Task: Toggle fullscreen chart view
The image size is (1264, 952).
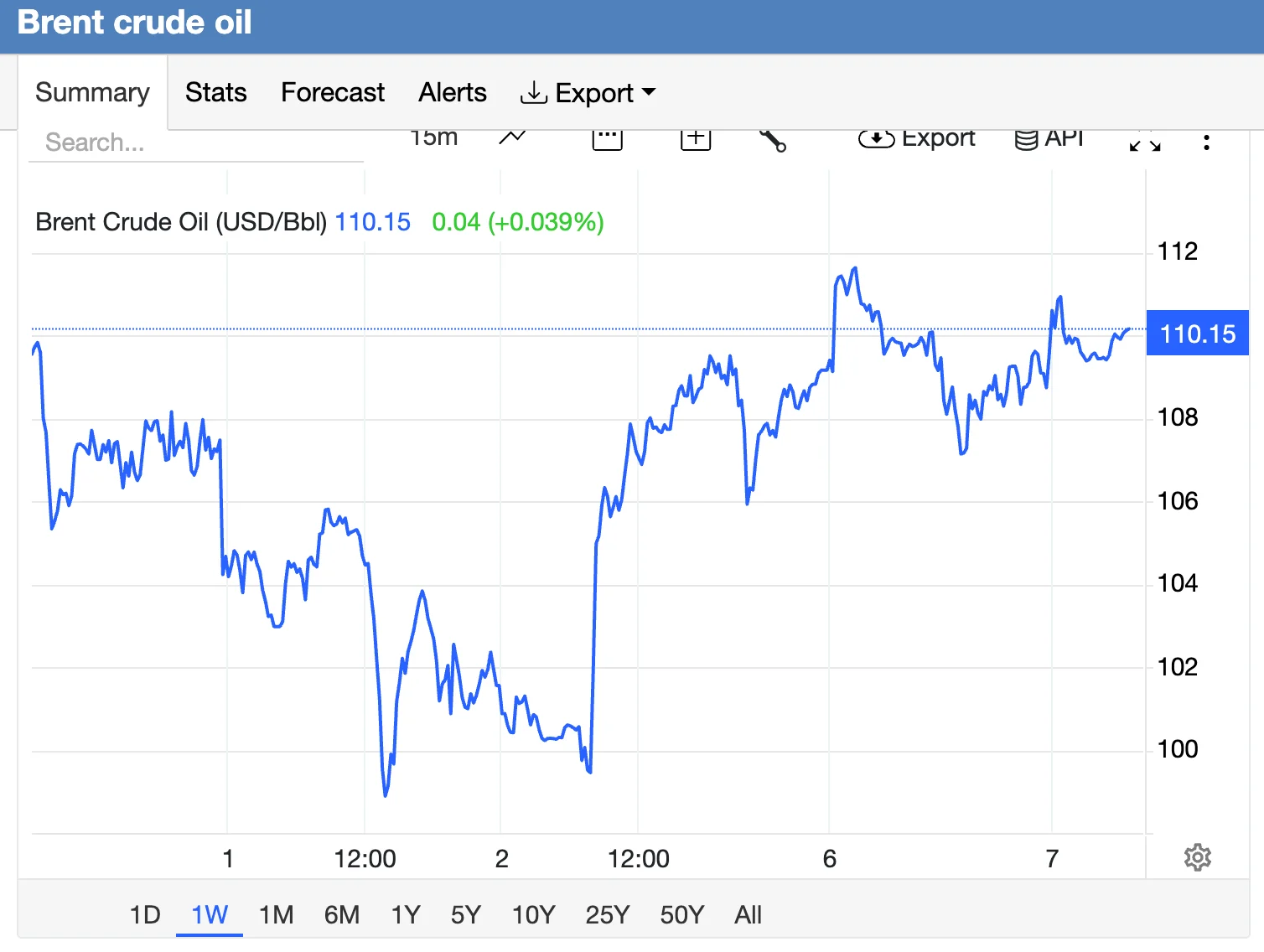Action: coord(1144,142)
